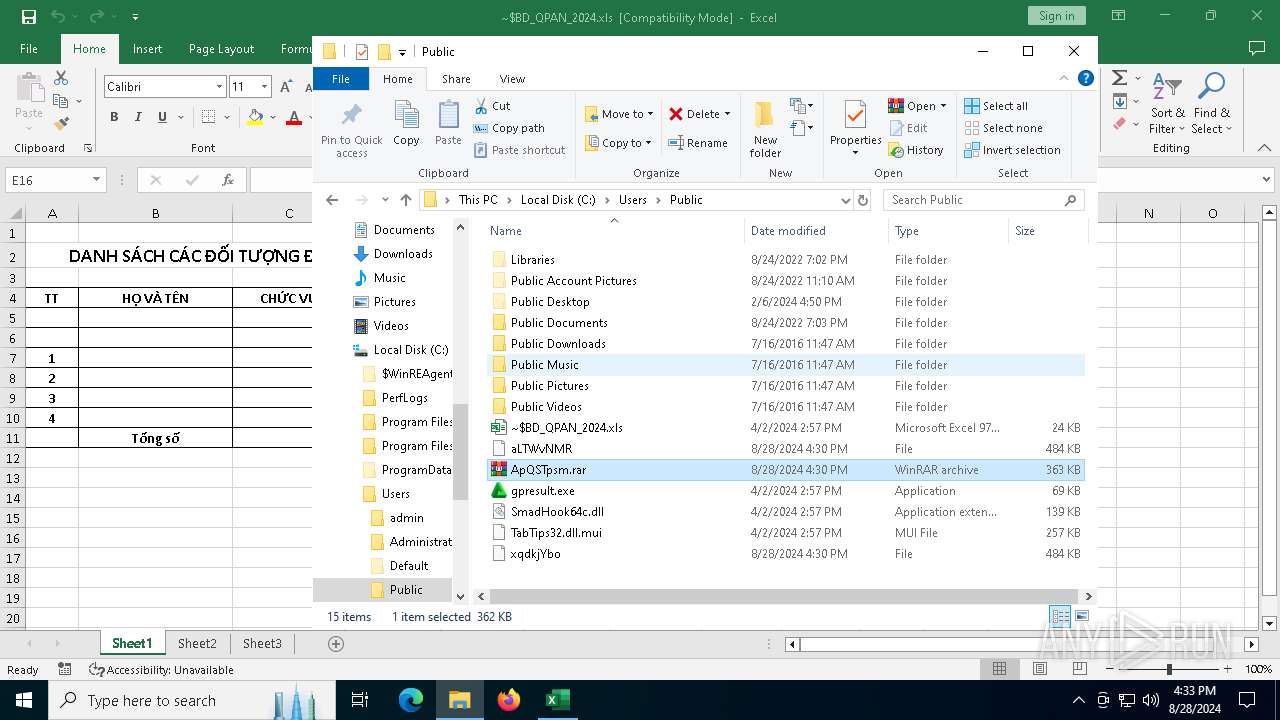1280x720 pixels.
Task: Click Excel Page Break Preview view icon
Action: click(1080, 669)
